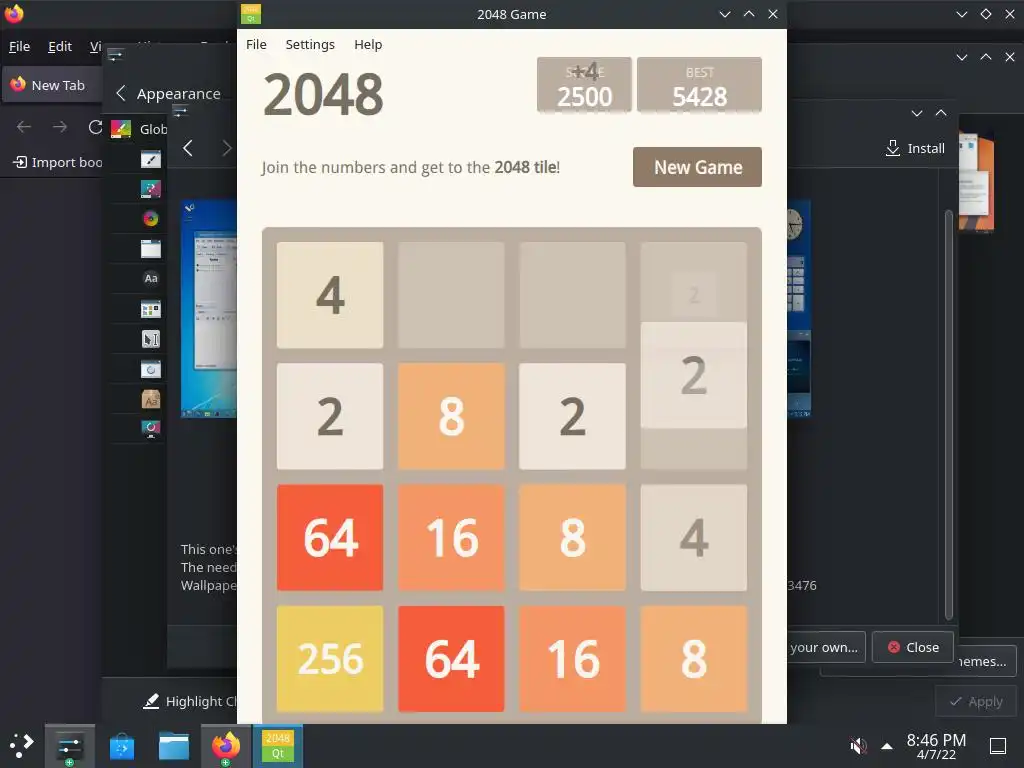
Task: Open Dolphin file manager from taskbar
Action: [174, 746]
